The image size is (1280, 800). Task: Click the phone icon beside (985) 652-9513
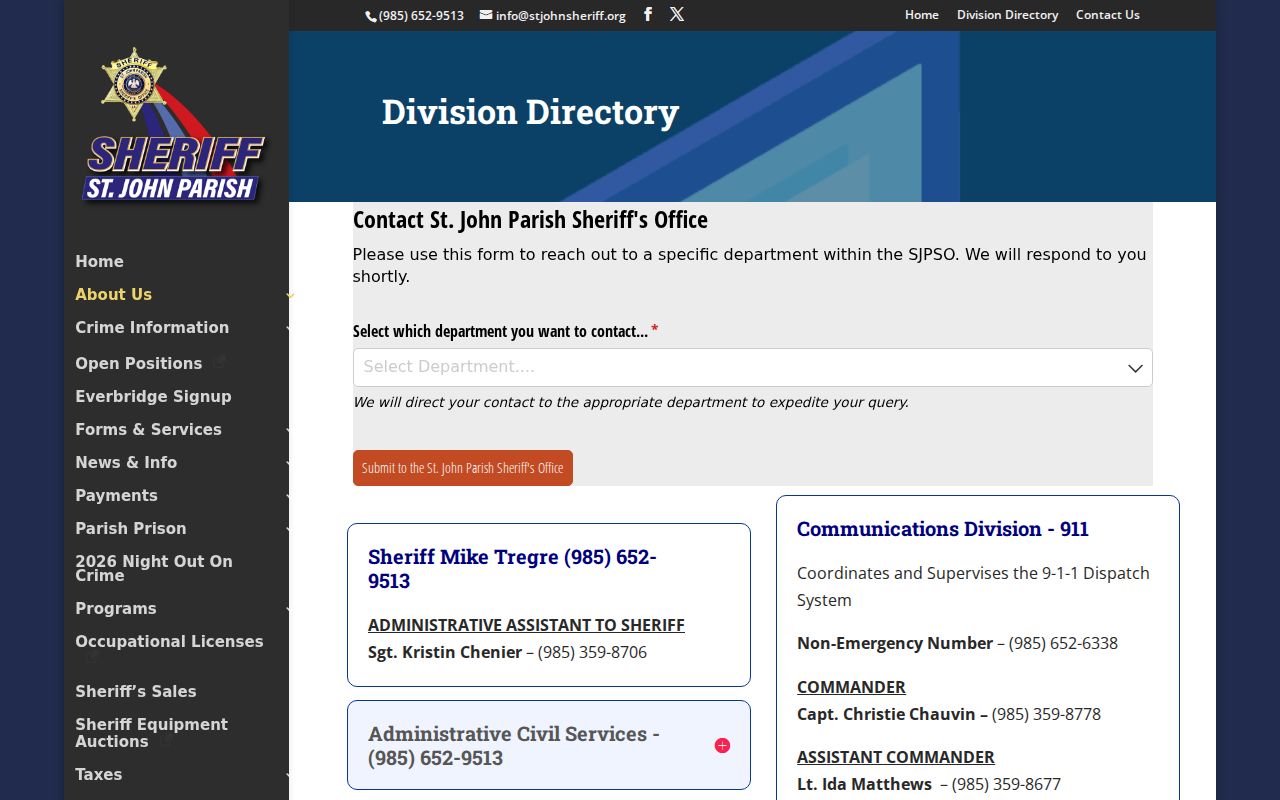tap(371, 16)
